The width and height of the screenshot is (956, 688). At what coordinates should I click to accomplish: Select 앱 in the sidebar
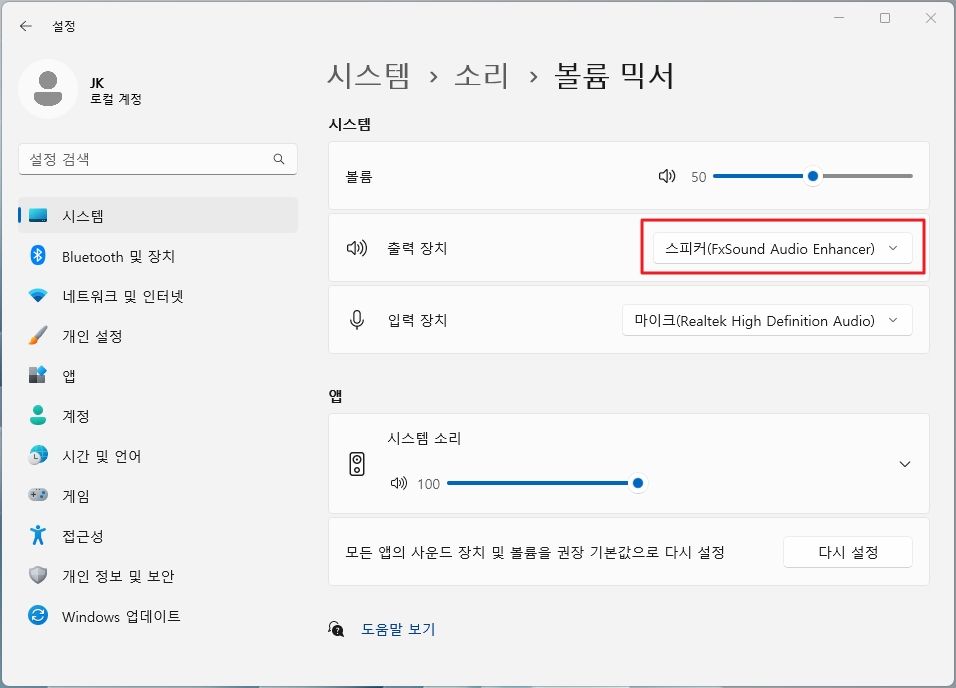tap(158, 375)
